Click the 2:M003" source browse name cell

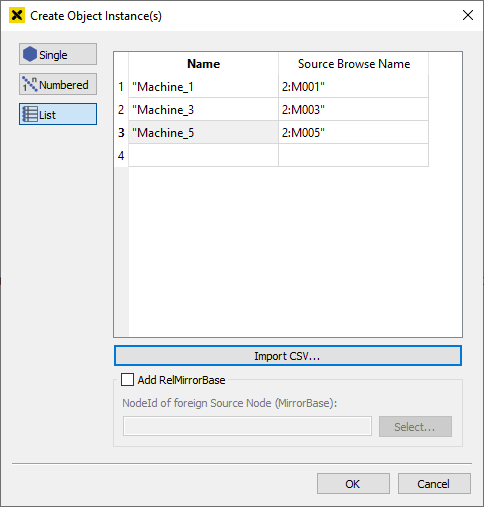(354, 110)
